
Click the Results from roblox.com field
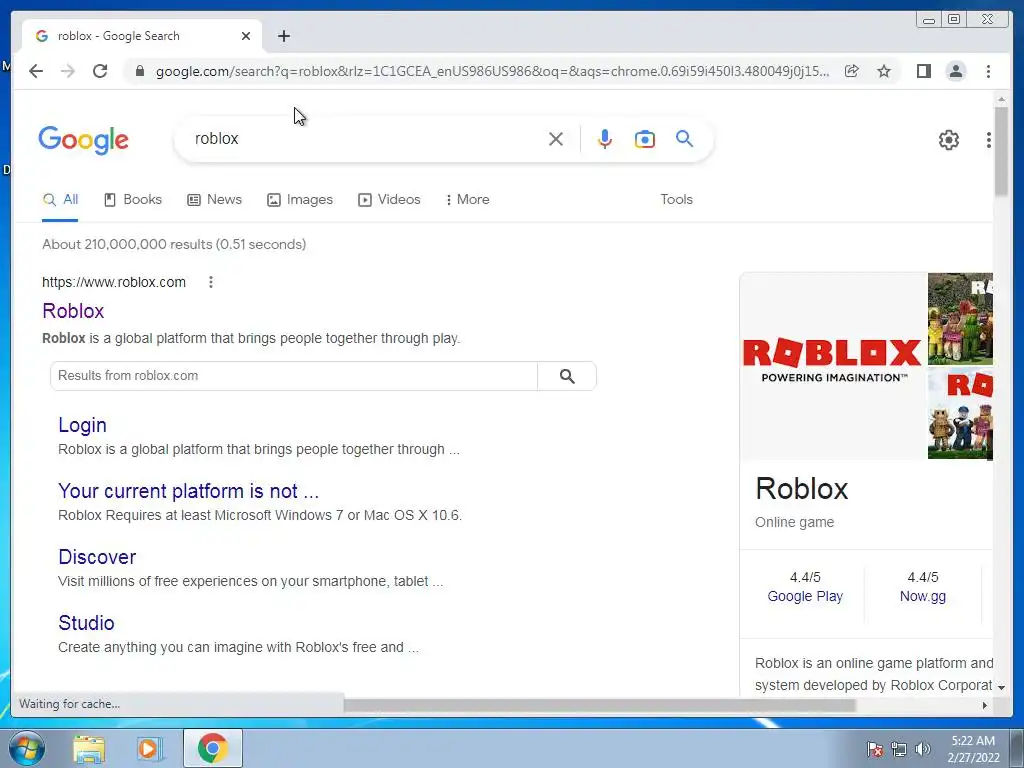click(x=294, y=376)
